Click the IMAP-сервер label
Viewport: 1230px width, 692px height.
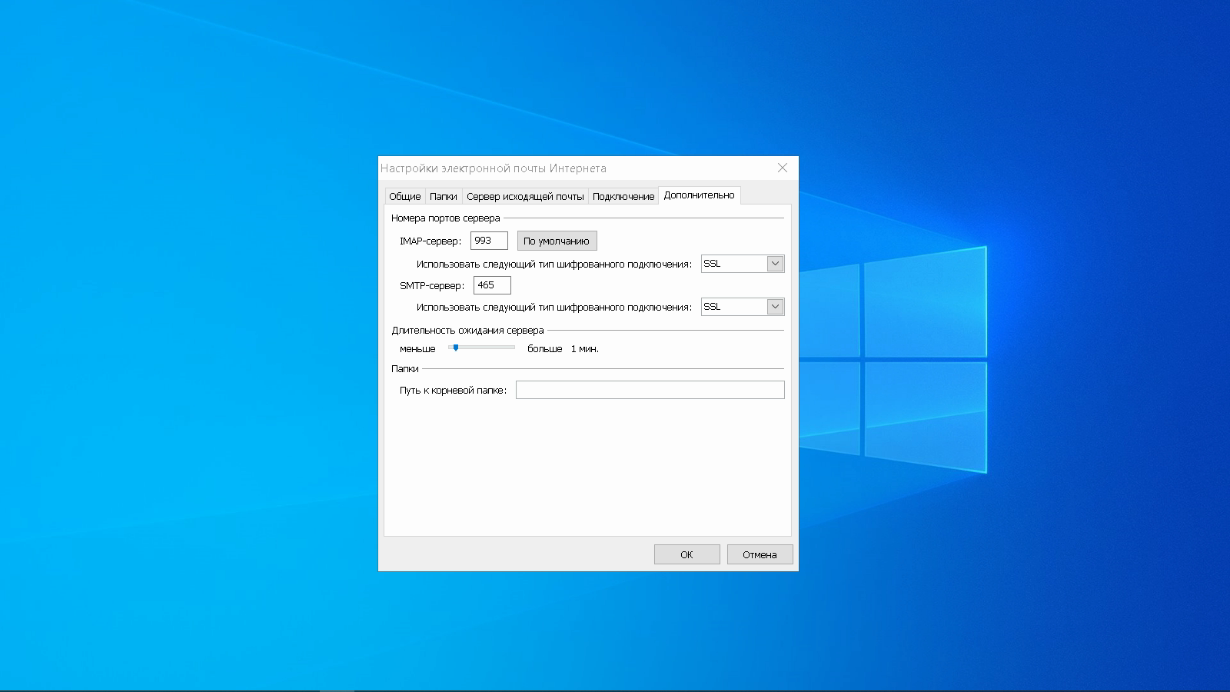(430, 241)
